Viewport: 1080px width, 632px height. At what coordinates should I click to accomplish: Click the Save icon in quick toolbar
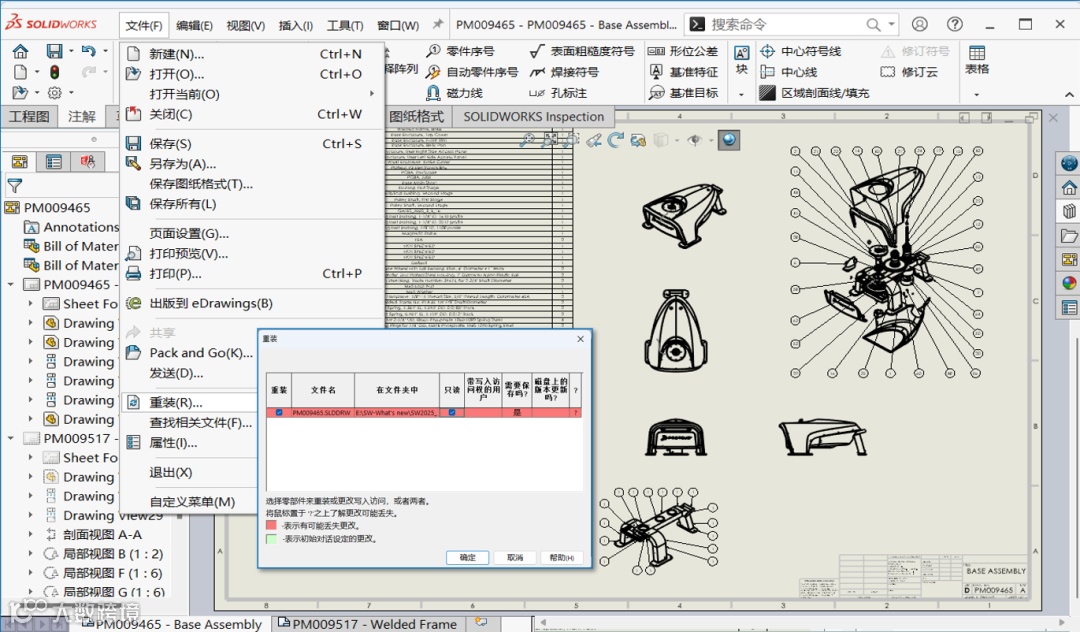click(x=54, y=51)
